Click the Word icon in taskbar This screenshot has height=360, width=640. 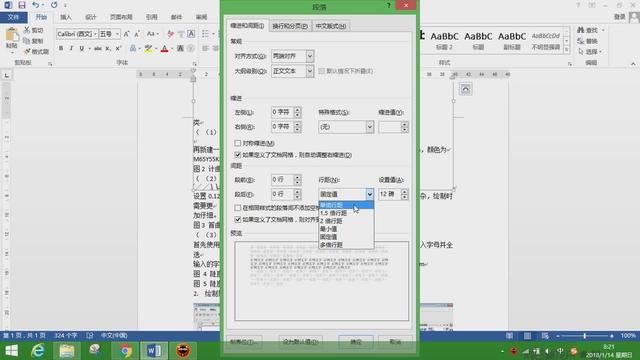click(154, 351)
